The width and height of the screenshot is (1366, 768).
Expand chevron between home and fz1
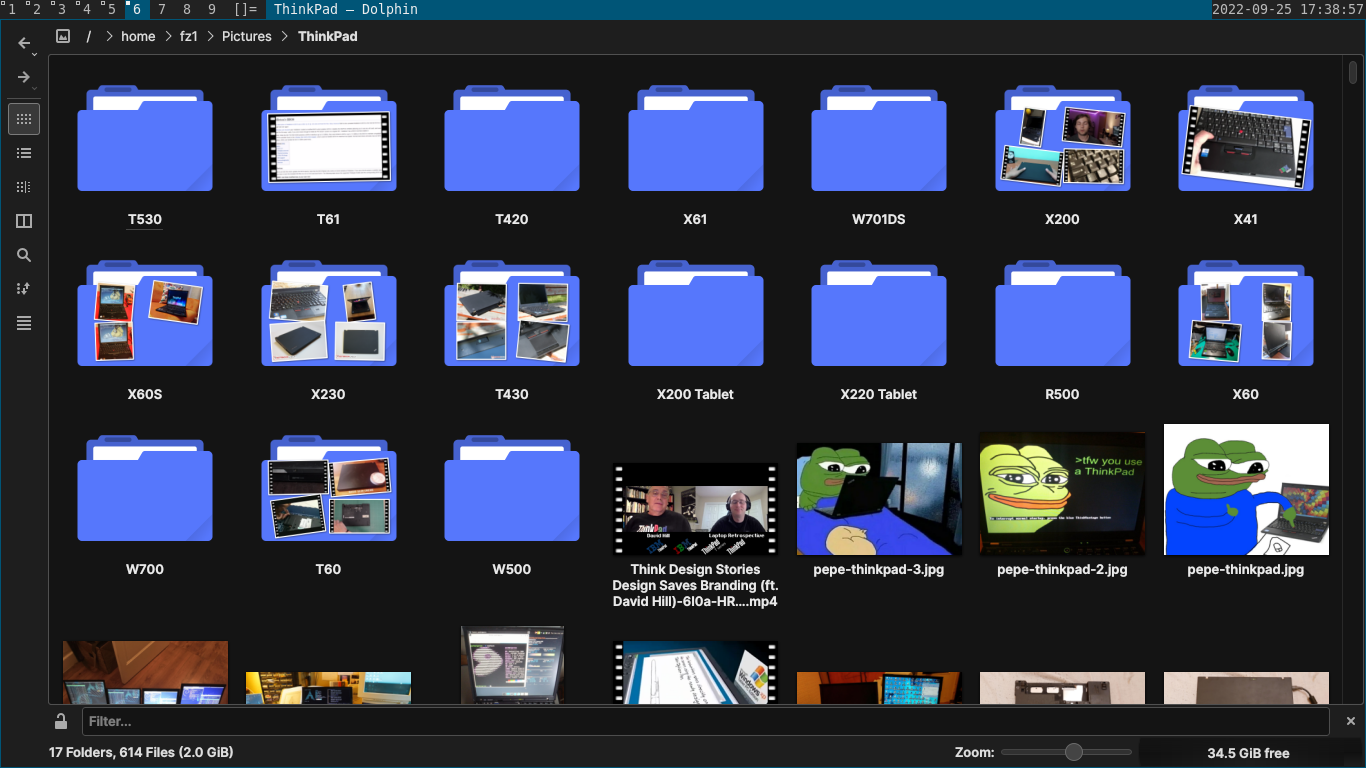(x=167, y=36)
